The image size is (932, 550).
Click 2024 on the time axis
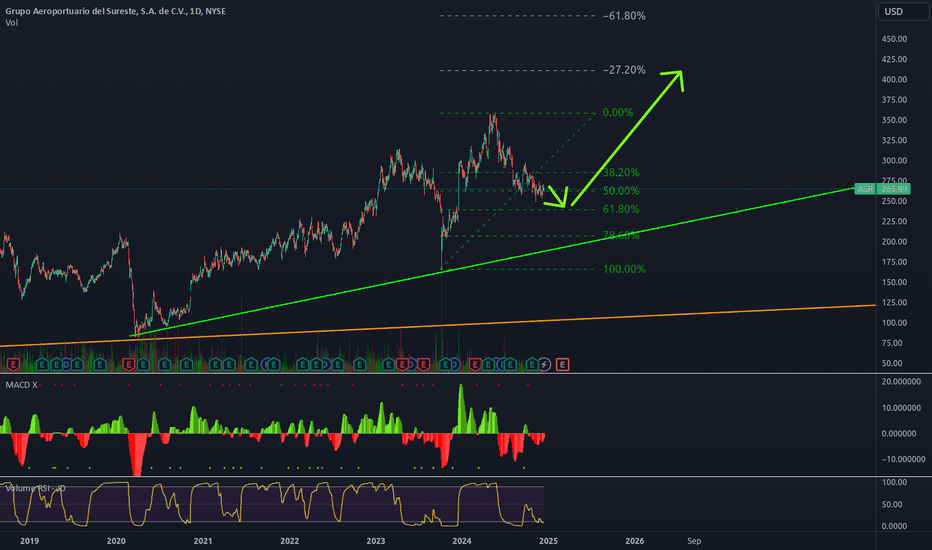462,541
